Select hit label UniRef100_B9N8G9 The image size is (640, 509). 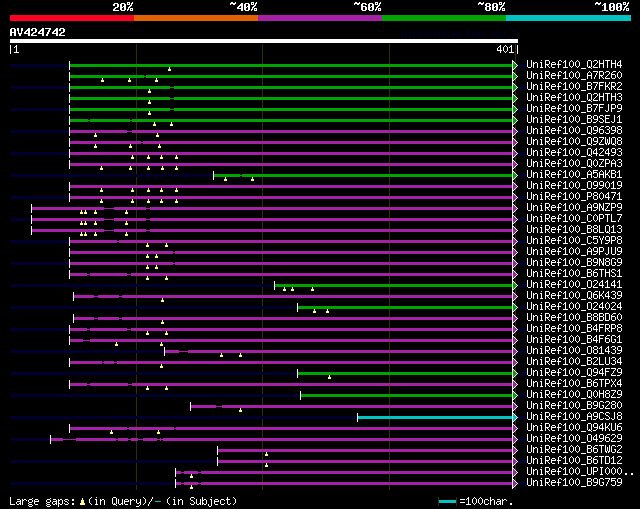pyautogui.click(x=574, y=263)
